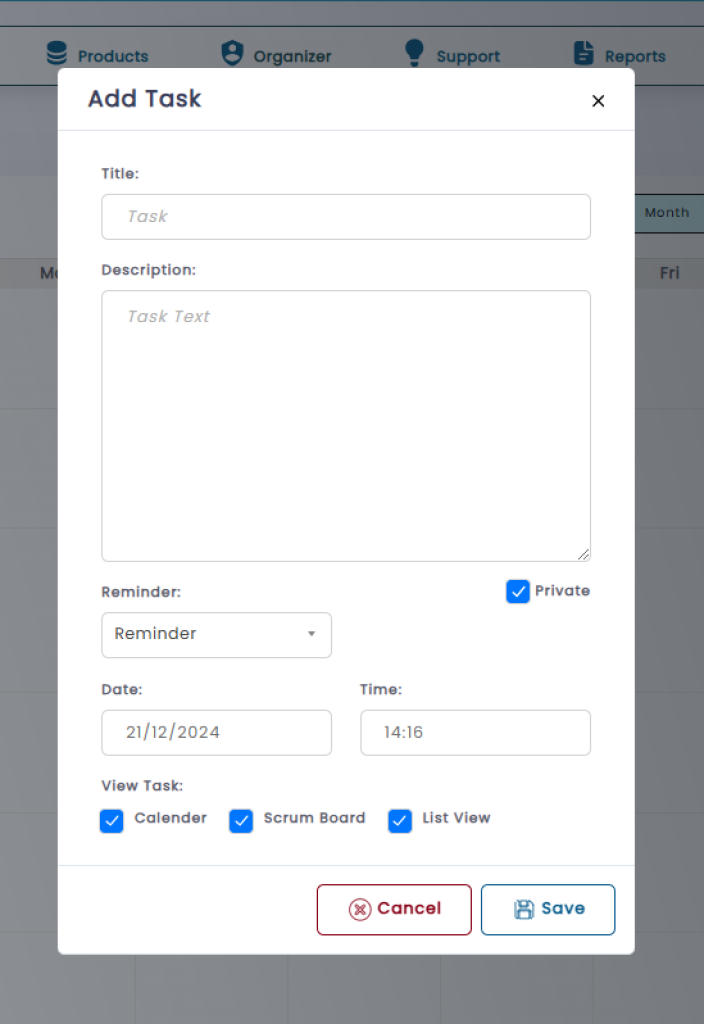Click the Save button
Screen dimensions: 704x1024
[x=548, y=910]
